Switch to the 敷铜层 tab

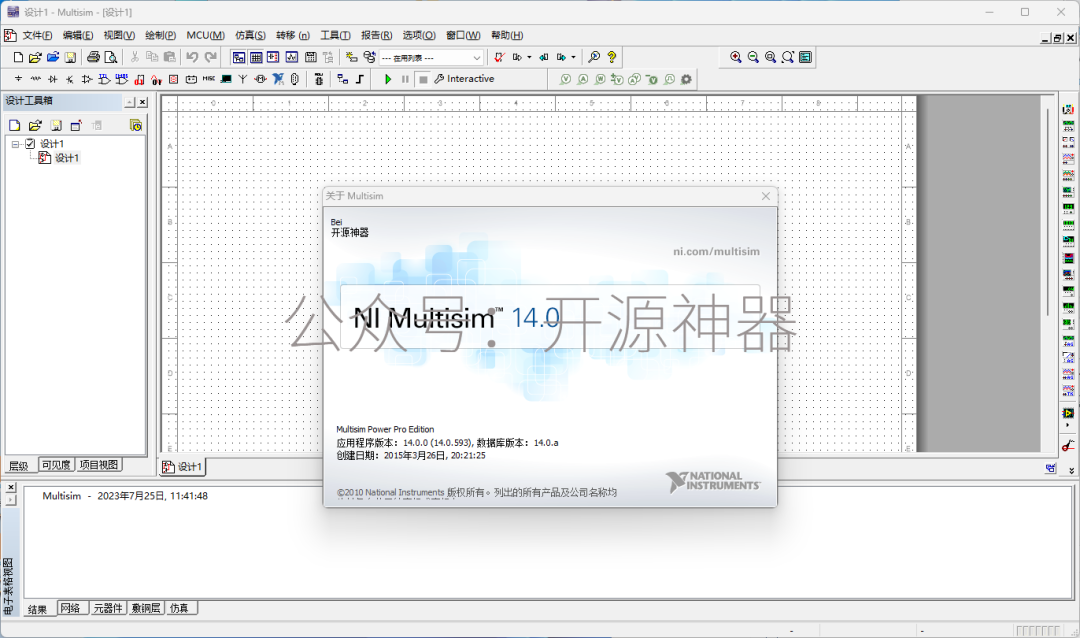point(146,608)
